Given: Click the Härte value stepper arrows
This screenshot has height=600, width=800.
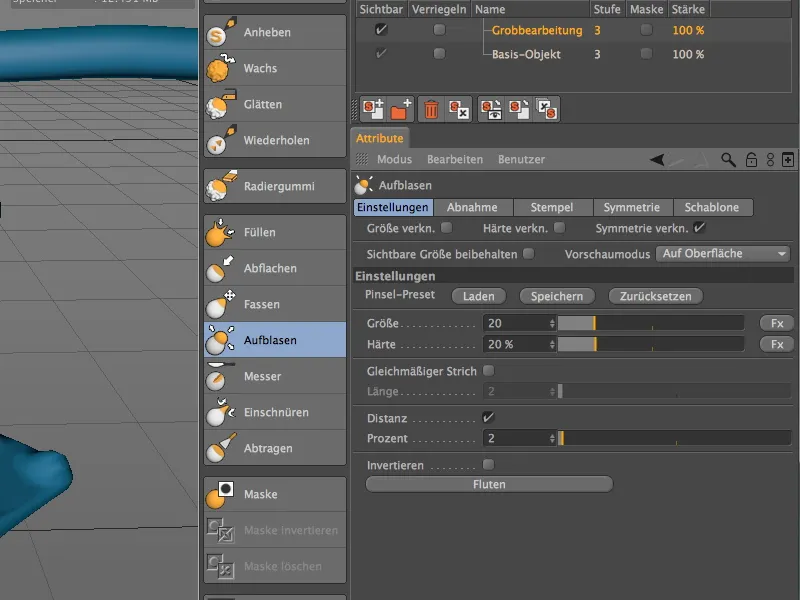Looking at the screenshot, I should [552, 344].
